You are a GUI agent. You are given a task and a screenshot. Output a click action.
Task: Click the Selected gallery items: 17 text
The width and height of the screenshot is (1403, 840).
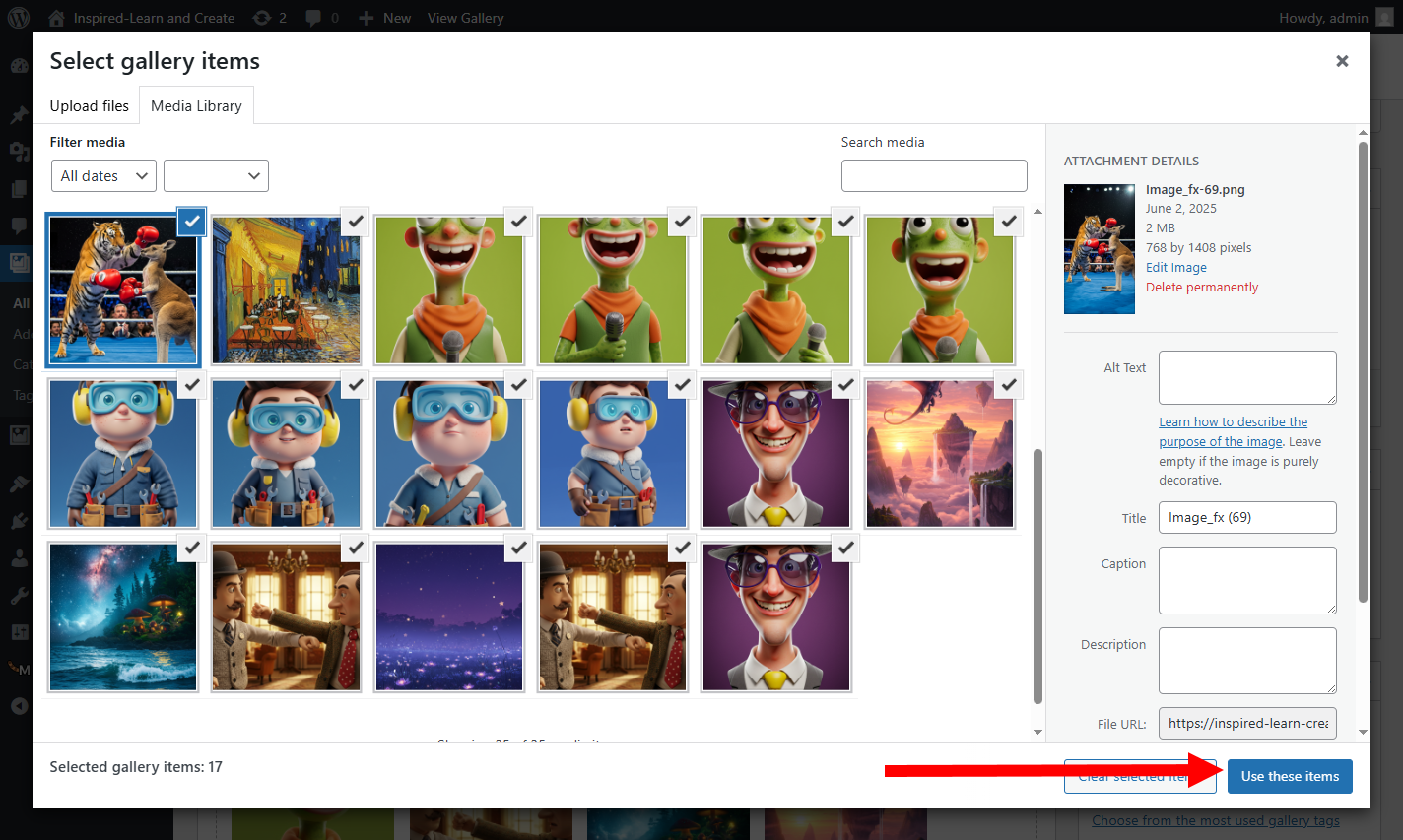coord(136,767)
